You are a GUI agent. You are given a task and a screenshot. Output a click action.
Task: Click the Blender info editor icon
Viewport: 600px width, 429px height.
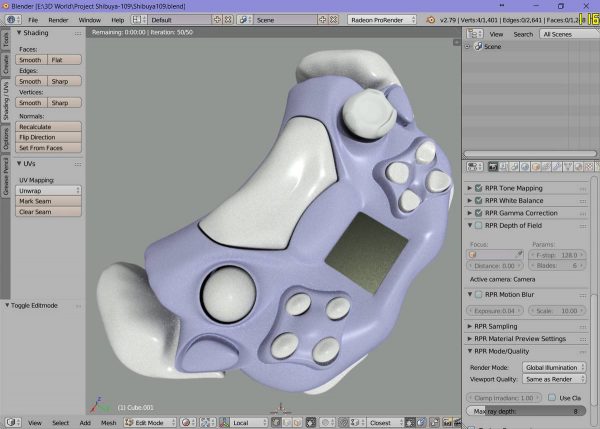click(9, 19)
